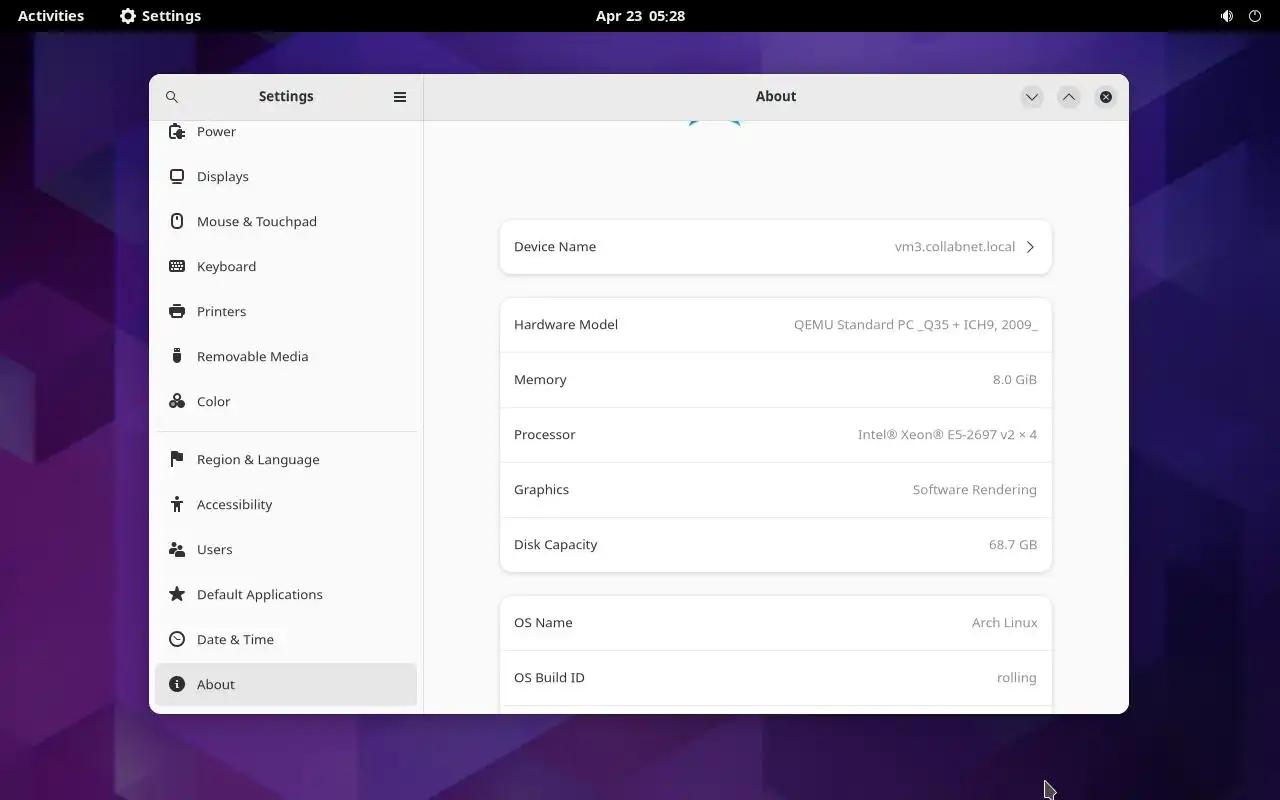
Task: Click the Power battery icon
Action: [x=177, y=132]
